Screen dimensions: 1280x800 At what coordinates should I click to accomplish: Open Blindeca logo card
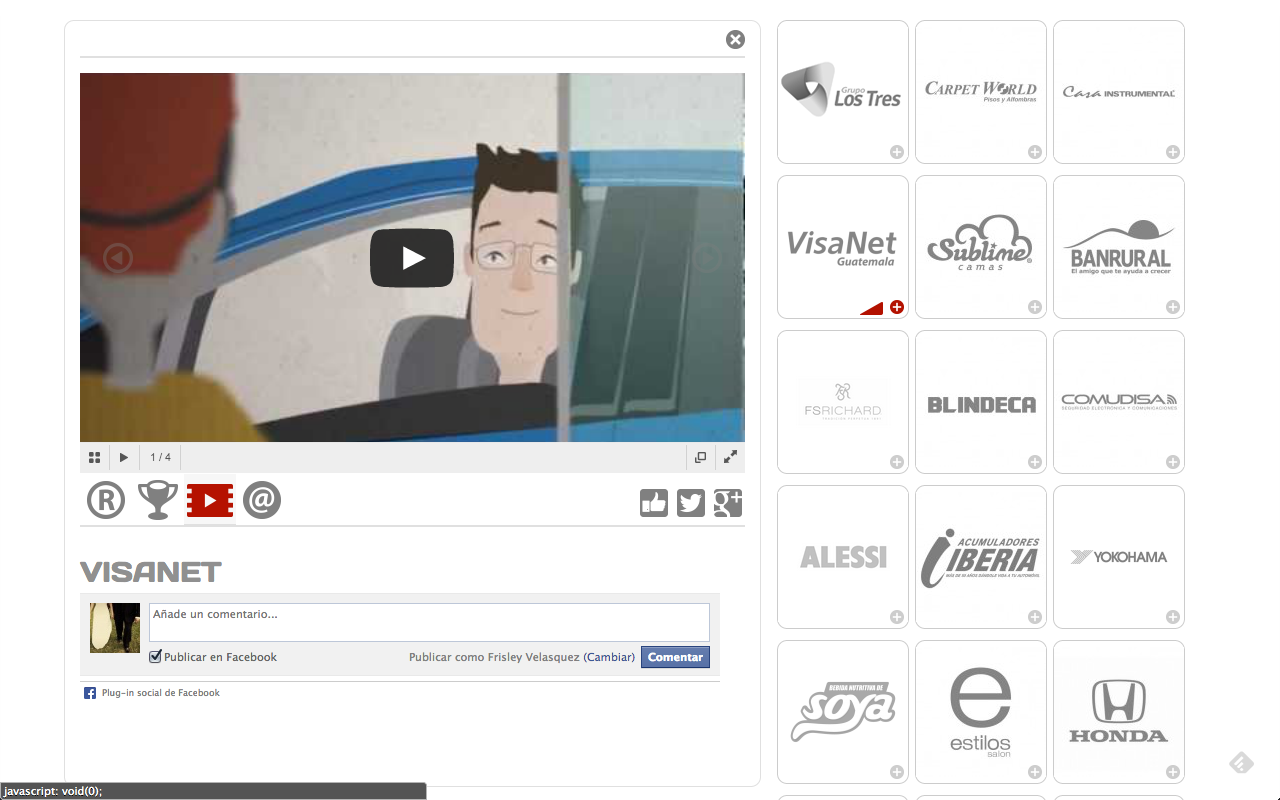[x=981, y=402]
